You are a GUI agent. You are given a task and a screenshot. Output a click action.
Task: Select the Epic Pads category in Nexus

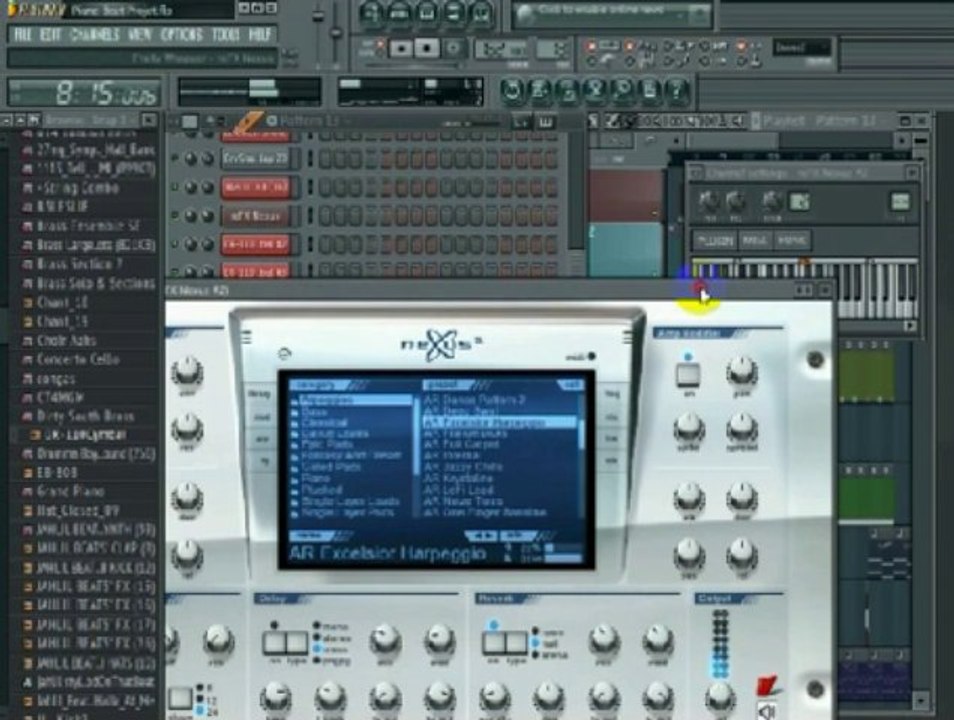tap(327, 445)
